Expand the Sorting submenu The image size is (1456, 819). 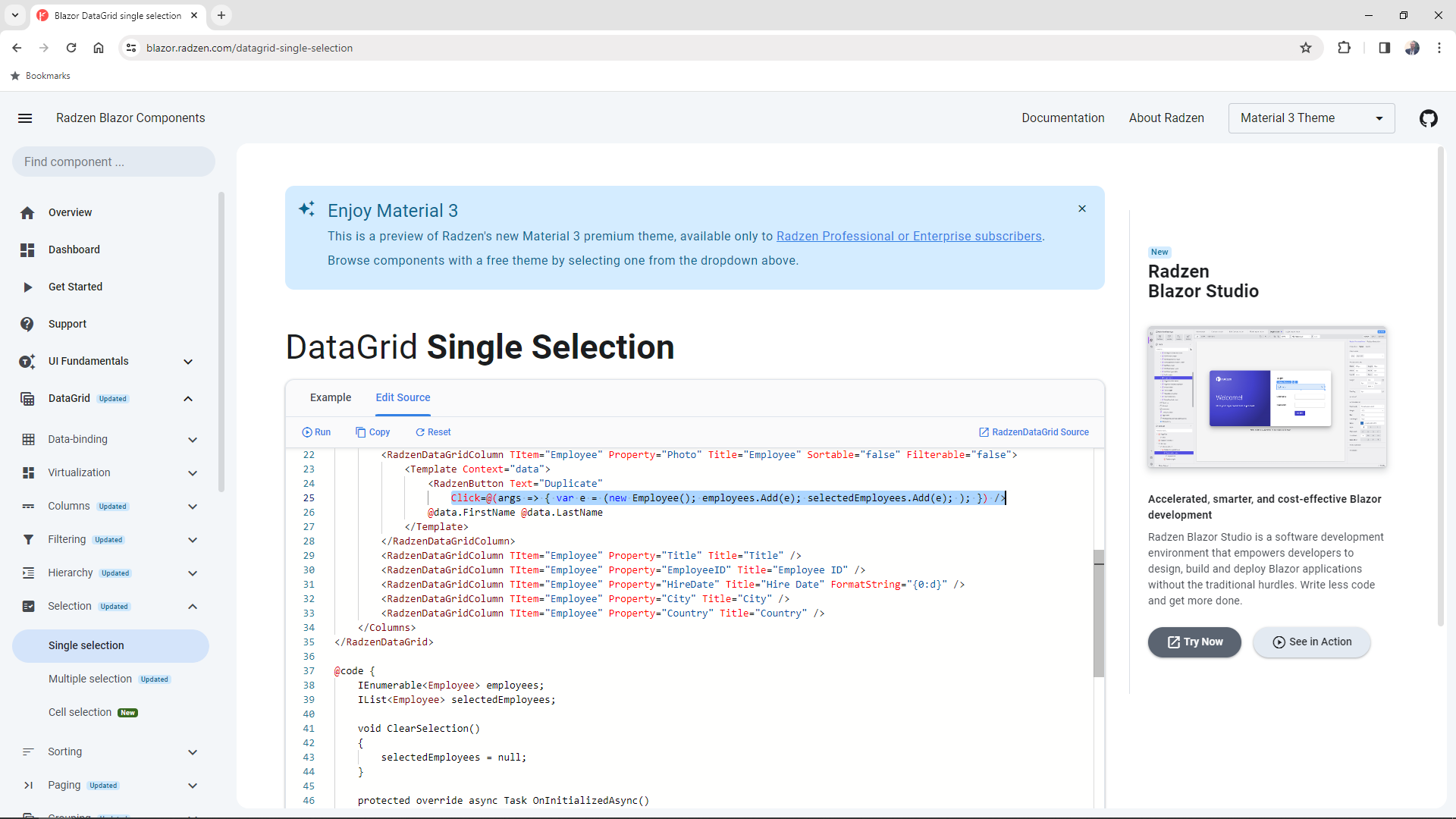tap(193, 752)
